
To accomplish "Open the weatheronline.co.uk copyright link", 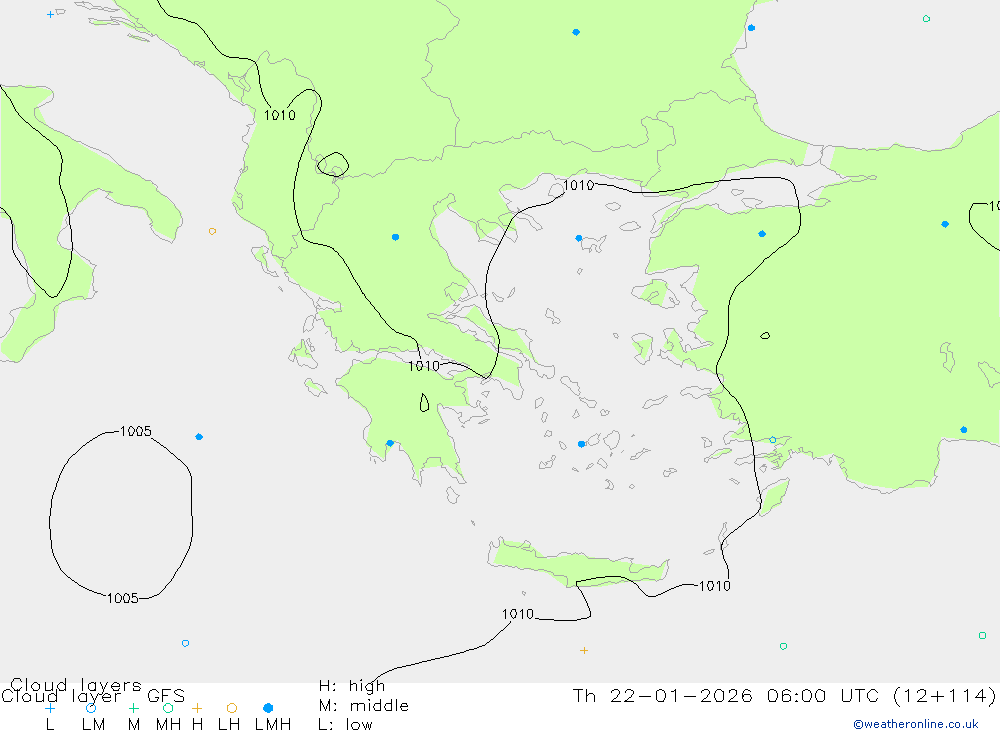I will point(916,724).
